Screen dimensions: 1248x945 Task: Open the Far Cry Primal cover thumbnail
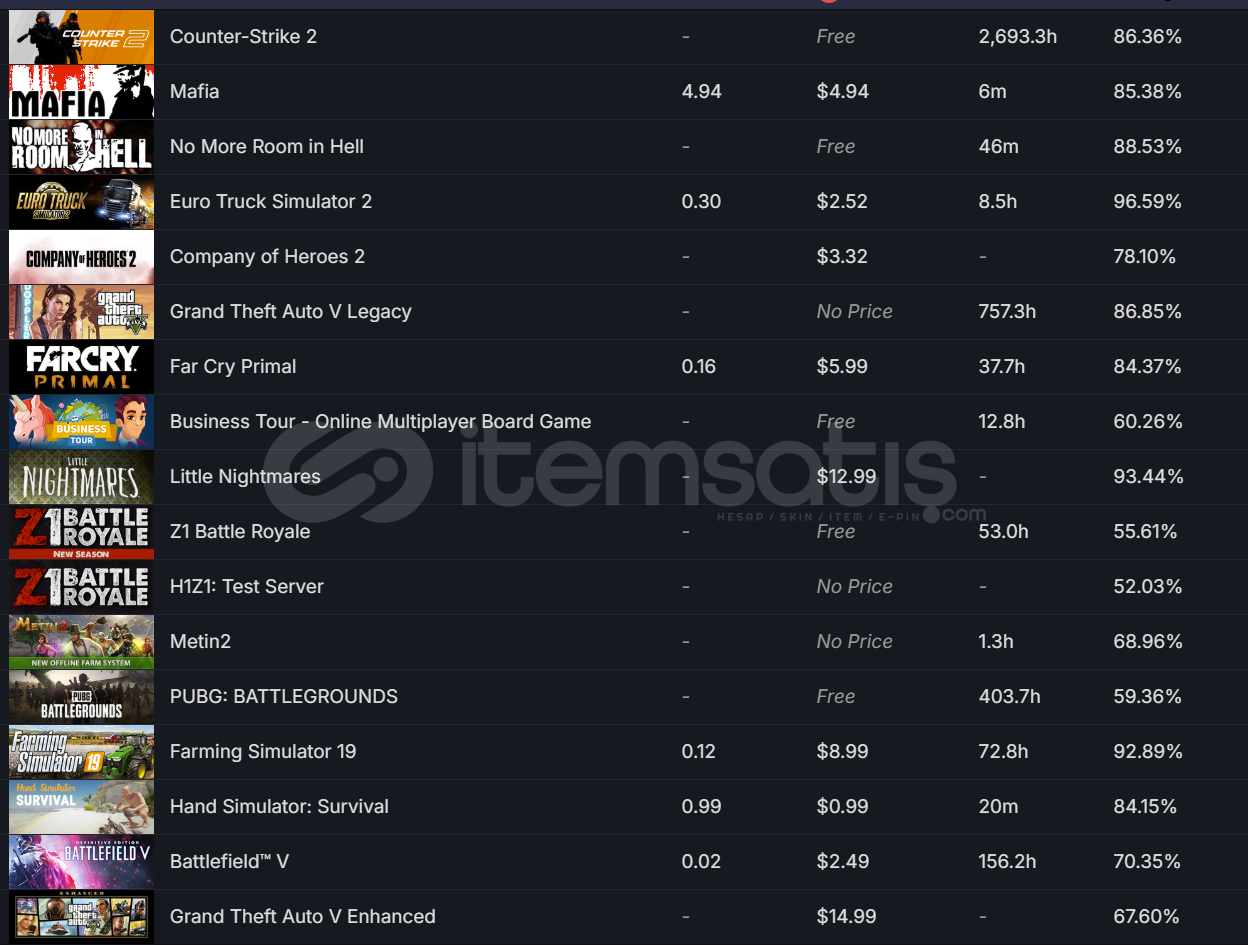81,367
